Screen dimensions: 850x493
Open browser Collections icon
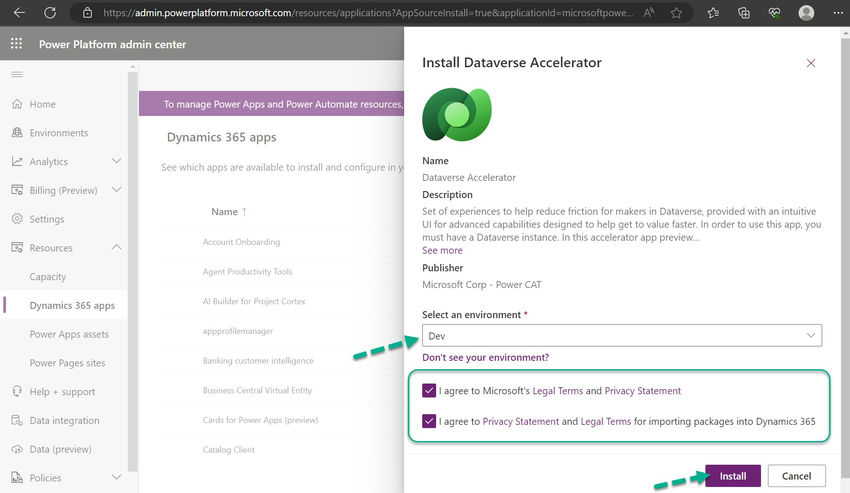click(x=744, y=12)
